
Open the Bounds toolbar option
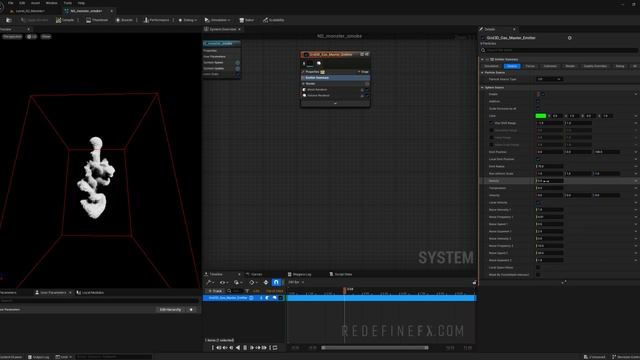(124, 20)
